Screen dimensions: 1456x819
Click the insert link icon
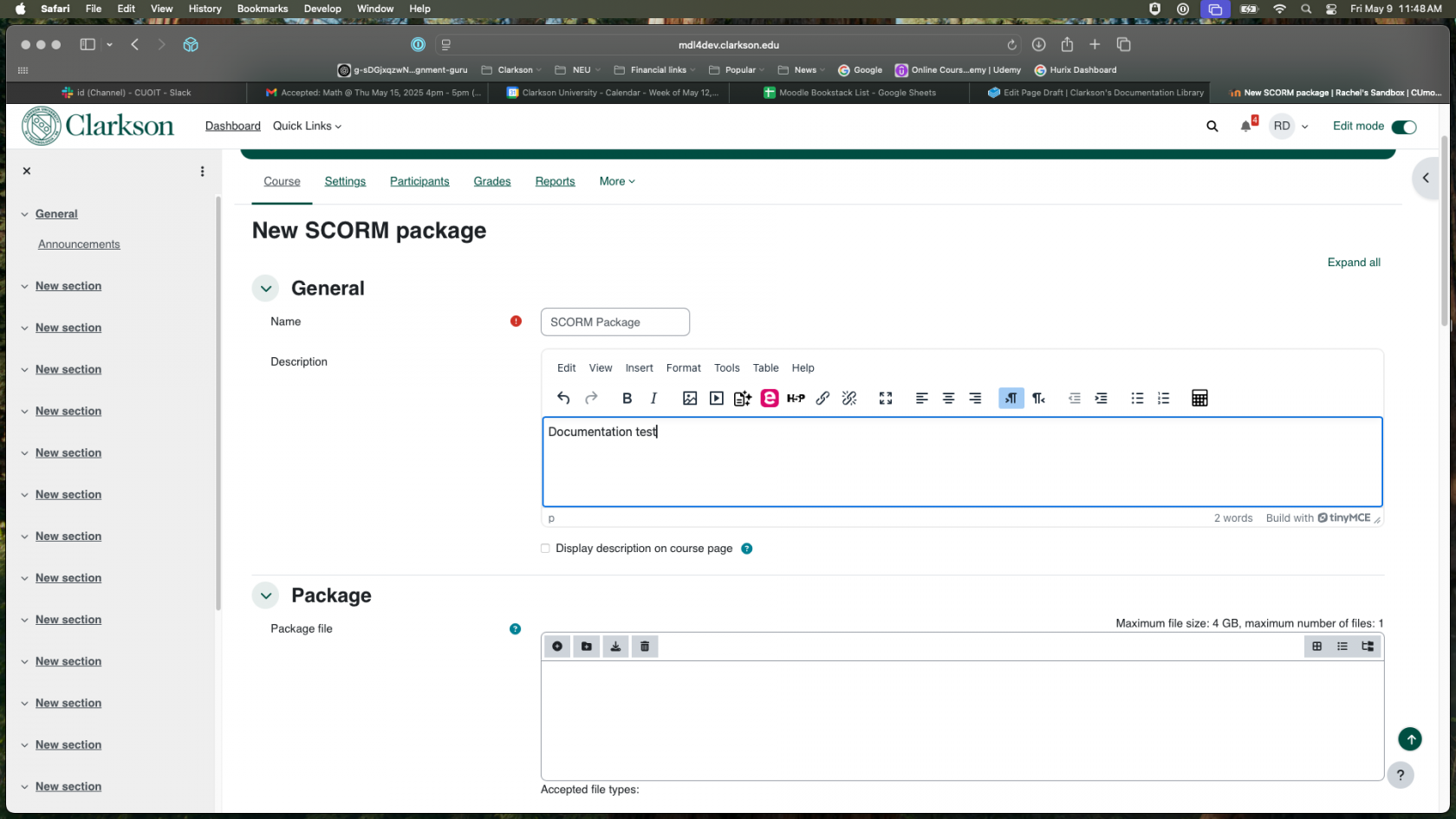pos(822,398)
